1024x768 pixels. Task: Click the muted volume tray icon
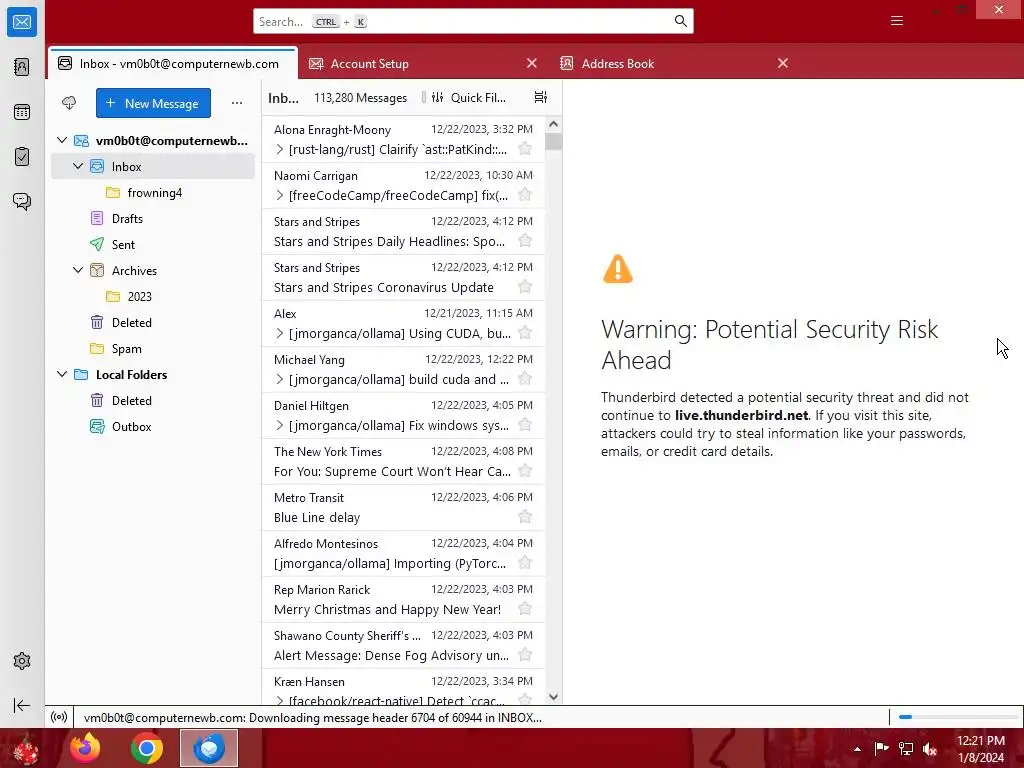coord(929,749)
